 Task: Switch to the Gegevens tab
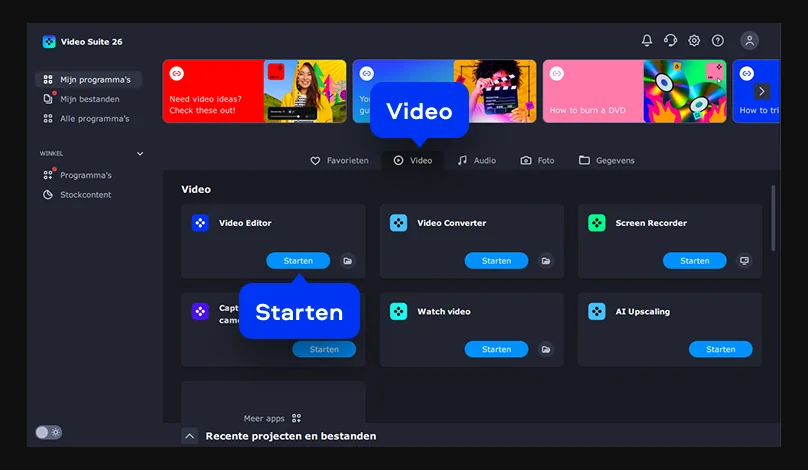[x=607, y=161]
